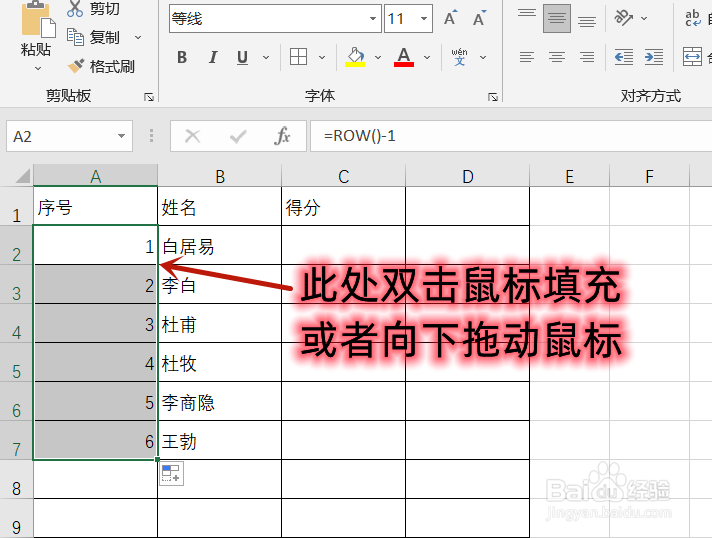Select column C header
The width and height of the screenshot is (712, 538).
[344, 176]
